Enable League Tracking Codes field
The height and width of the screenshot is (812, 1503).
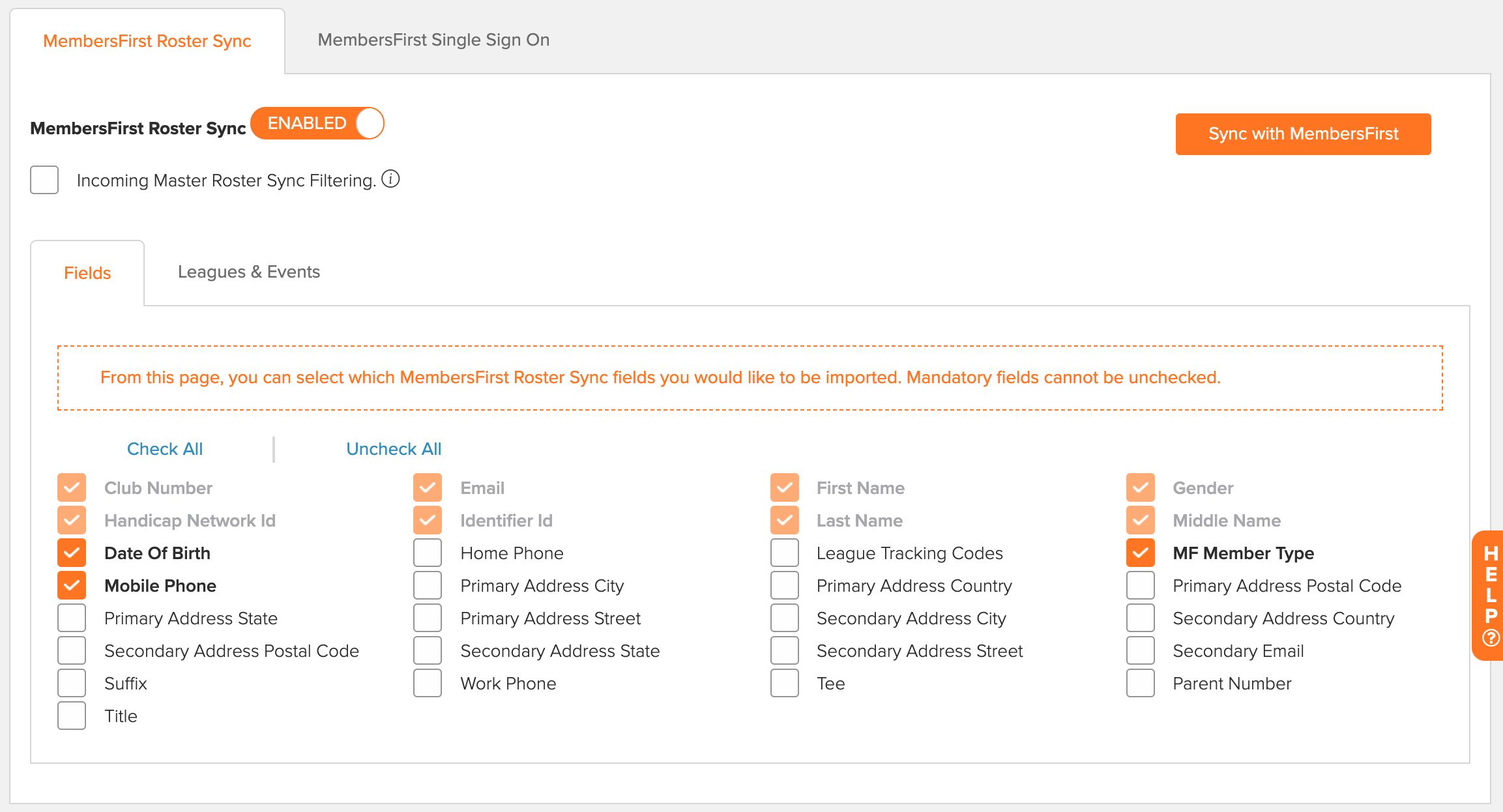784,553
